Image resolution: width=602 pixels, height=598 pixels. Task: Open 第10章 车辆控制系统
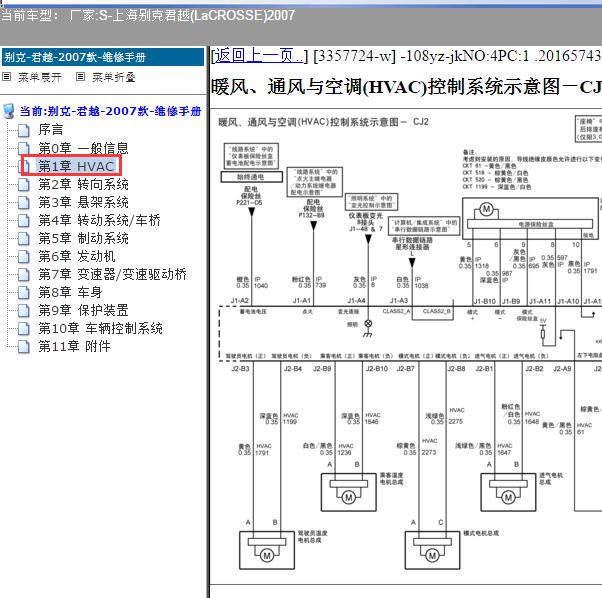pyautogui.click(x=101, y=329)
